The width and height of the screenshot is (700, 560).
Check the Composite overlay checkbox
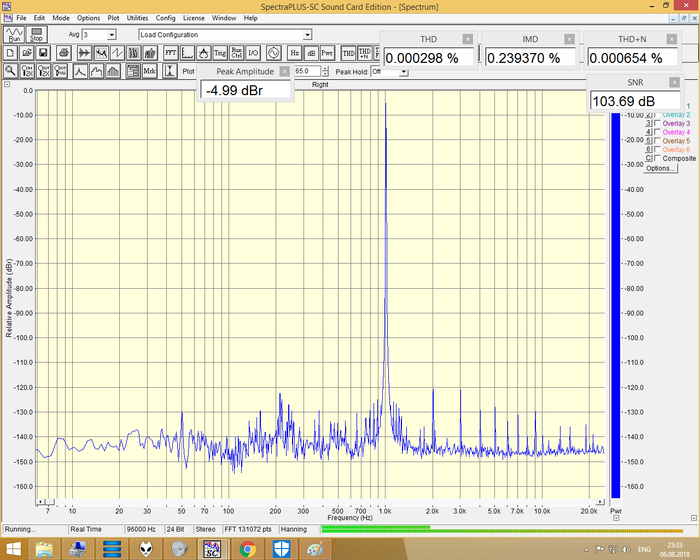[x=657, y=158]
